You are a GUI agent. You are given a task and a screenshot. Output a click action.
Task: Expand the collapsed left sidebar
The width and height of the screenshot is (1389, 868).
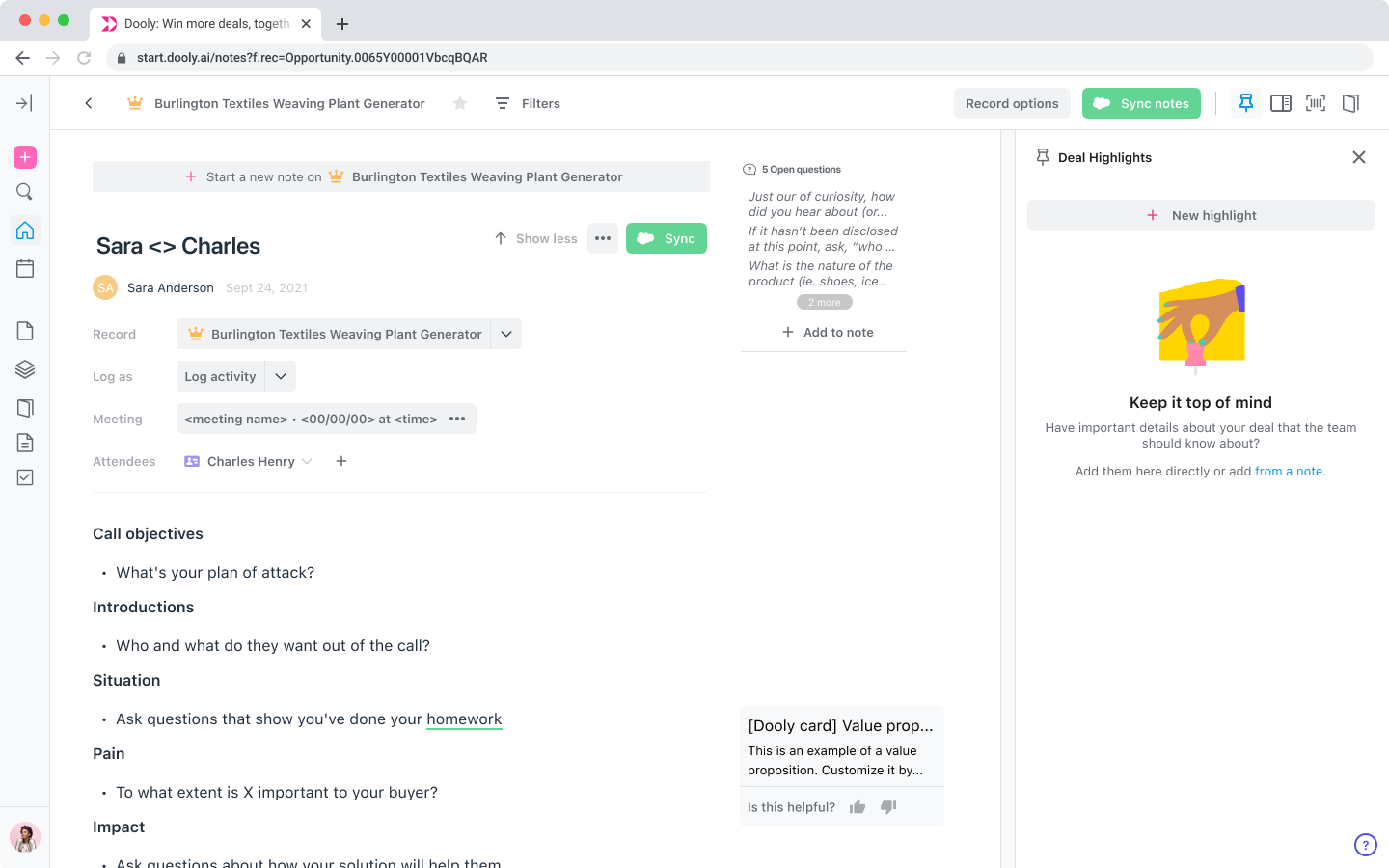pos(25,103)
